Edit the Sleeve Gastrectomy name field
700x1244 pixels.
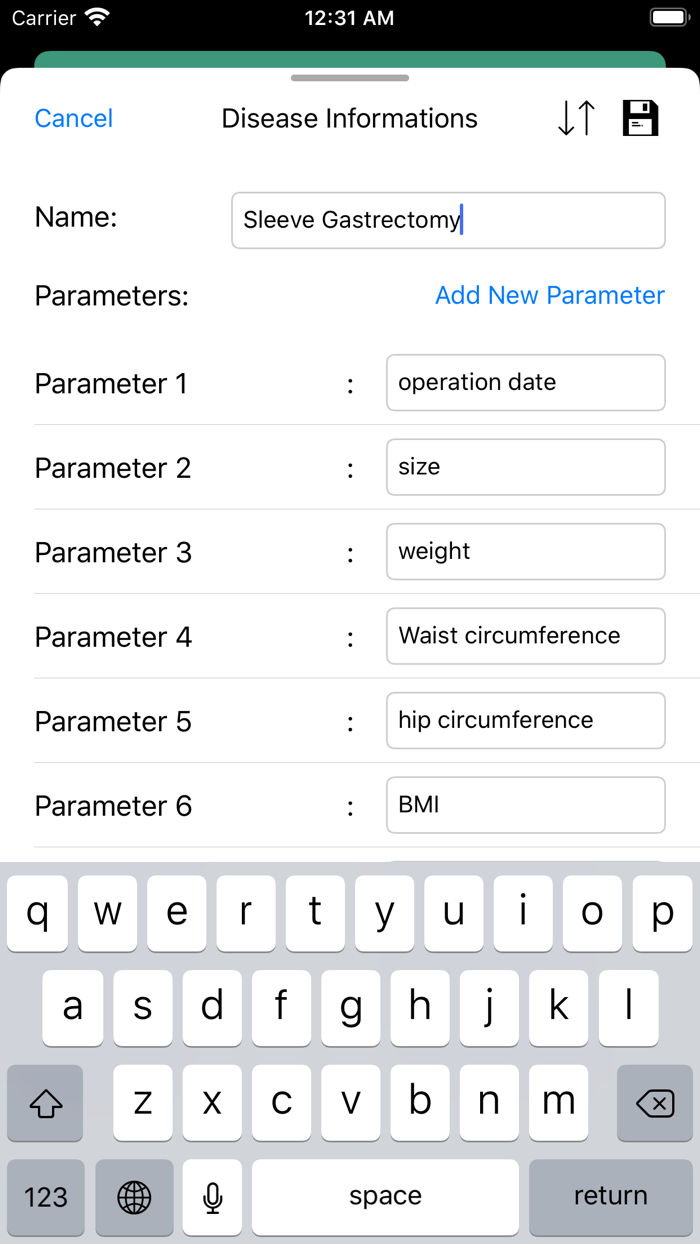448,220
